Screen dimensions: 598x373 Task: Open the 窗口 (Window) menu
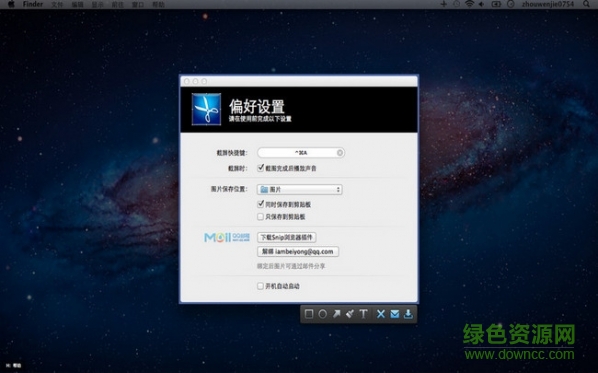(x=138, y=5)
